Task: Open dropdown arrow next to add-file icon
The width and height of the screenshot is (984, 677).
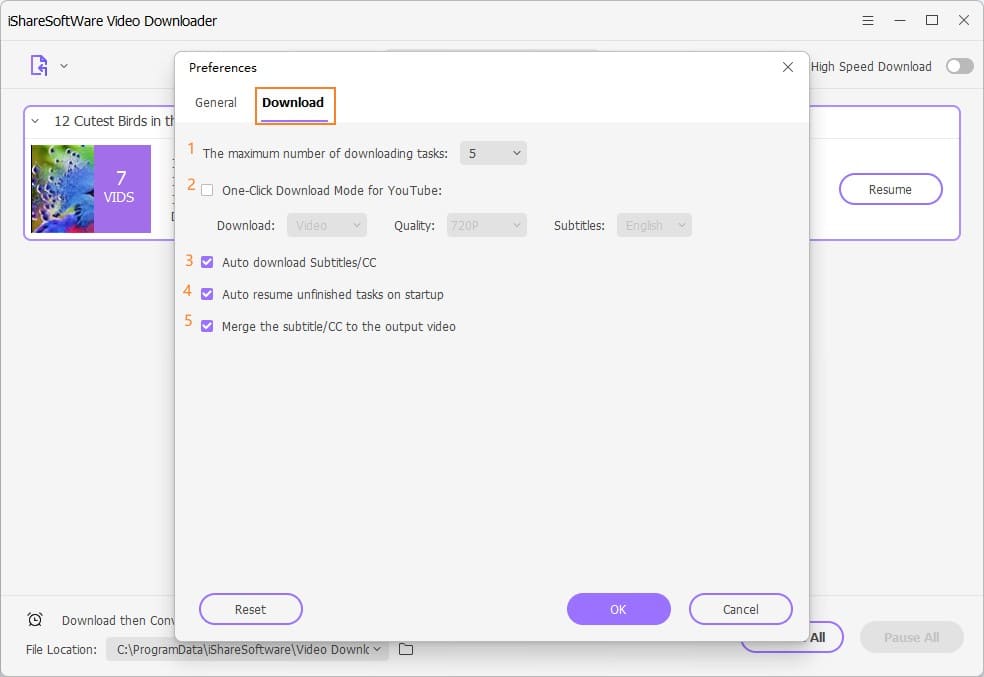Action: (x=64, y=66)
